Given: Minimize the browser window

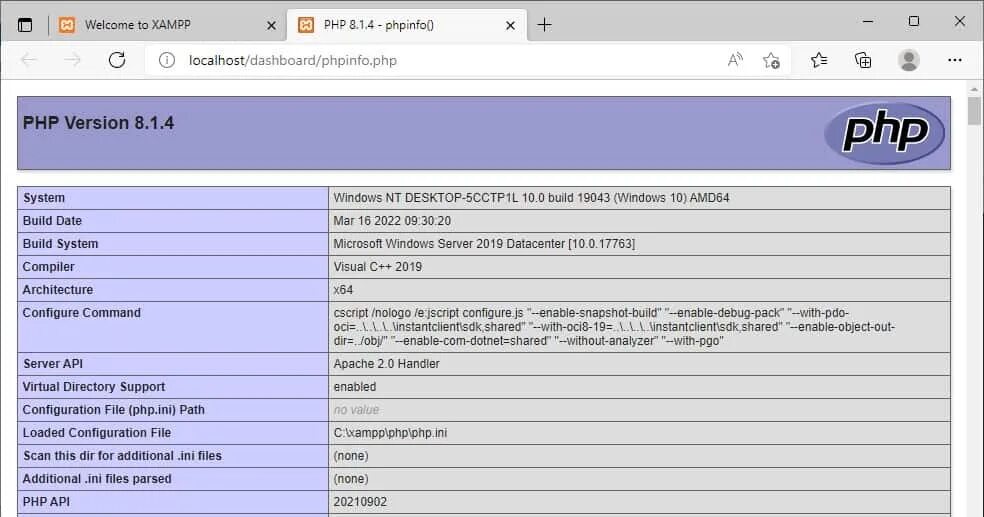Looking at the screenshot, I should pyautogui.click(x=868, y=21).
